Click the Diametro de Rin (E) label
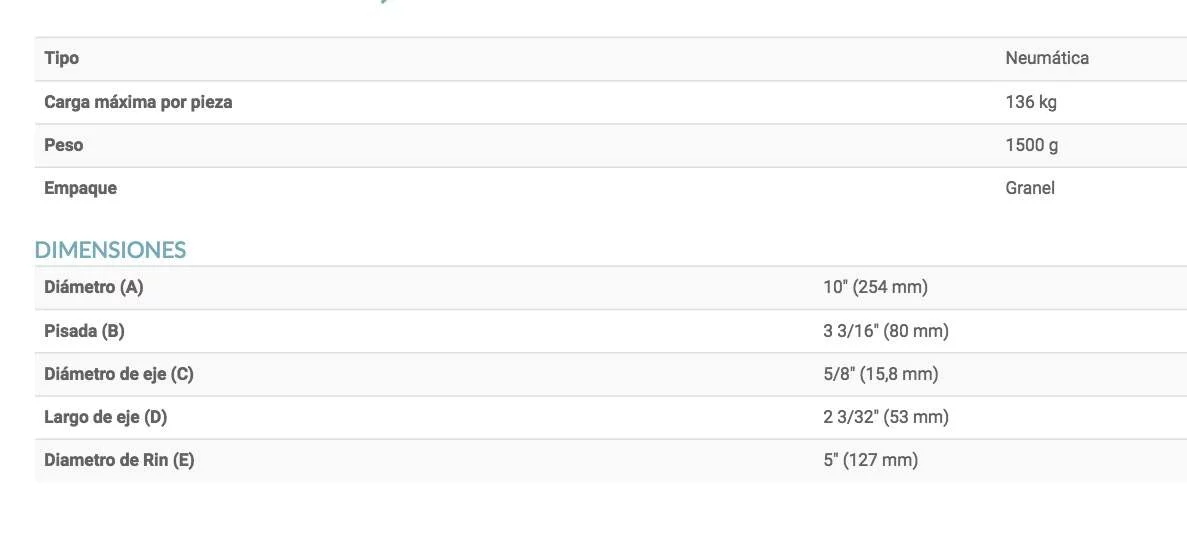The image size is (1187, 549). point(119,460)
